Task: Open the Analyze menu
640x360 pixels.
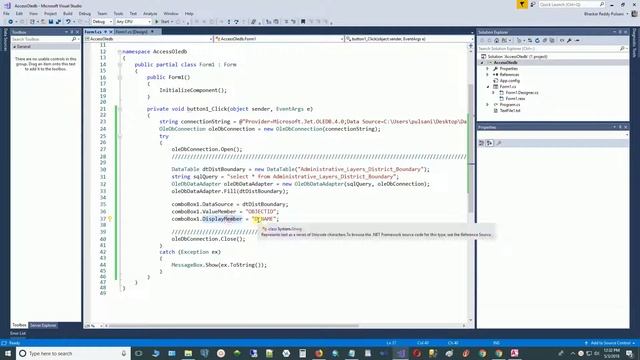Action: (x=150, y=13)
